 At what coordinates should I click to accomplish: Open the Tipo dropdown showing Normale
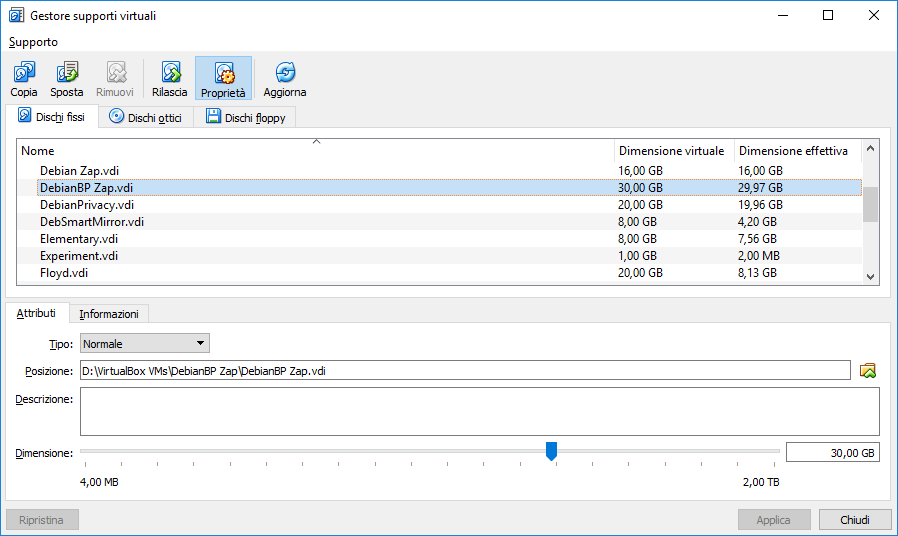145,344
